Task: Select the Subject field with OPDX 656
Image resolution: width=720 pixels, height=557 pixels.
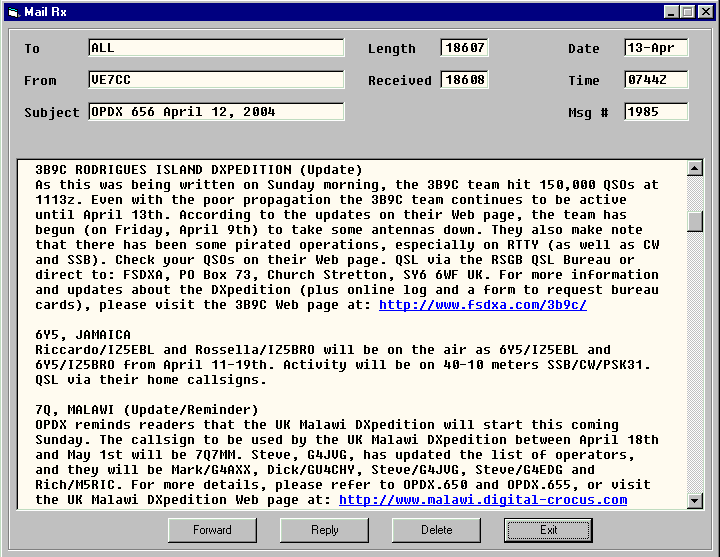Action: [x=215, y=112]
